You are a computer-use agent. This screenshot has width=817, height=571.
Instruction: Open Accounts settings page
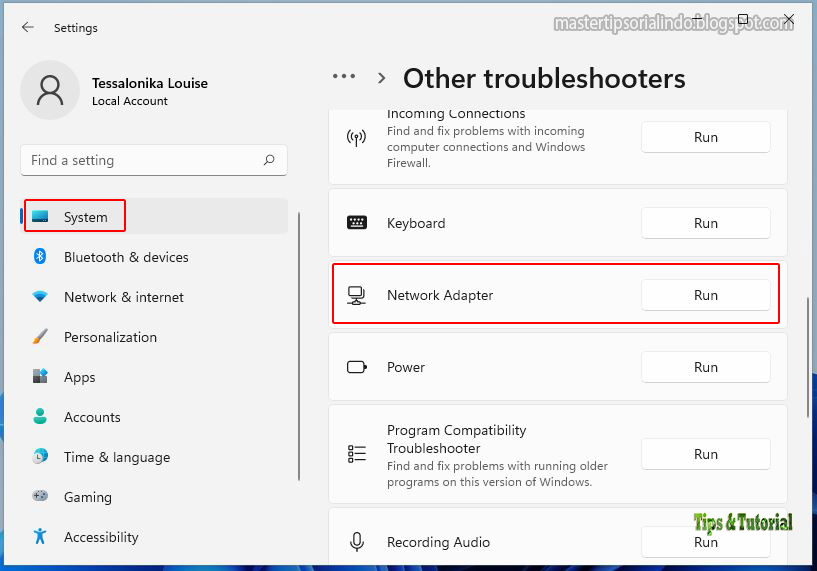pyautogui.click(x=154, y=416)
